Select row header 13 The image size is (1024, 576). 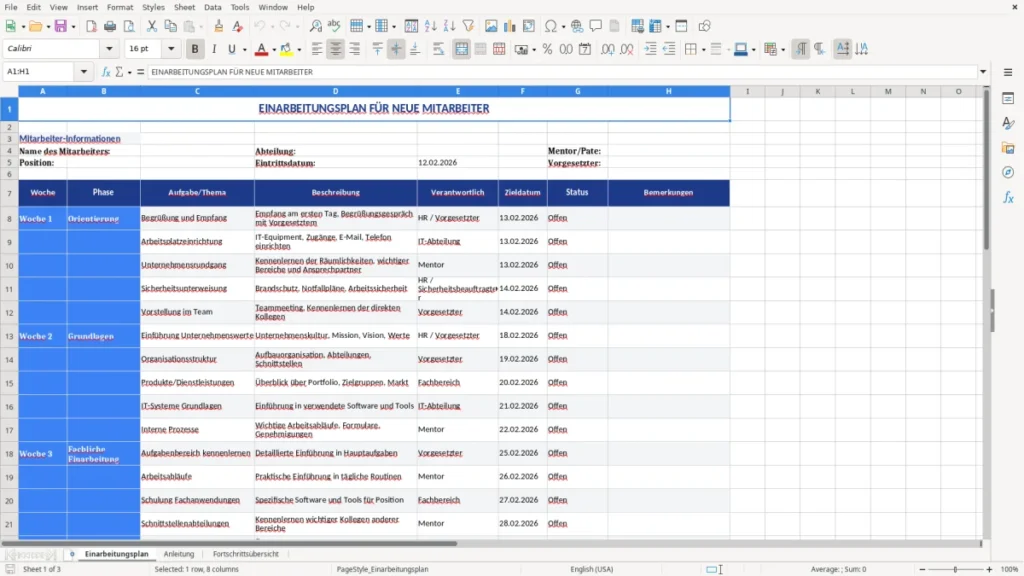tap(9, 336)
